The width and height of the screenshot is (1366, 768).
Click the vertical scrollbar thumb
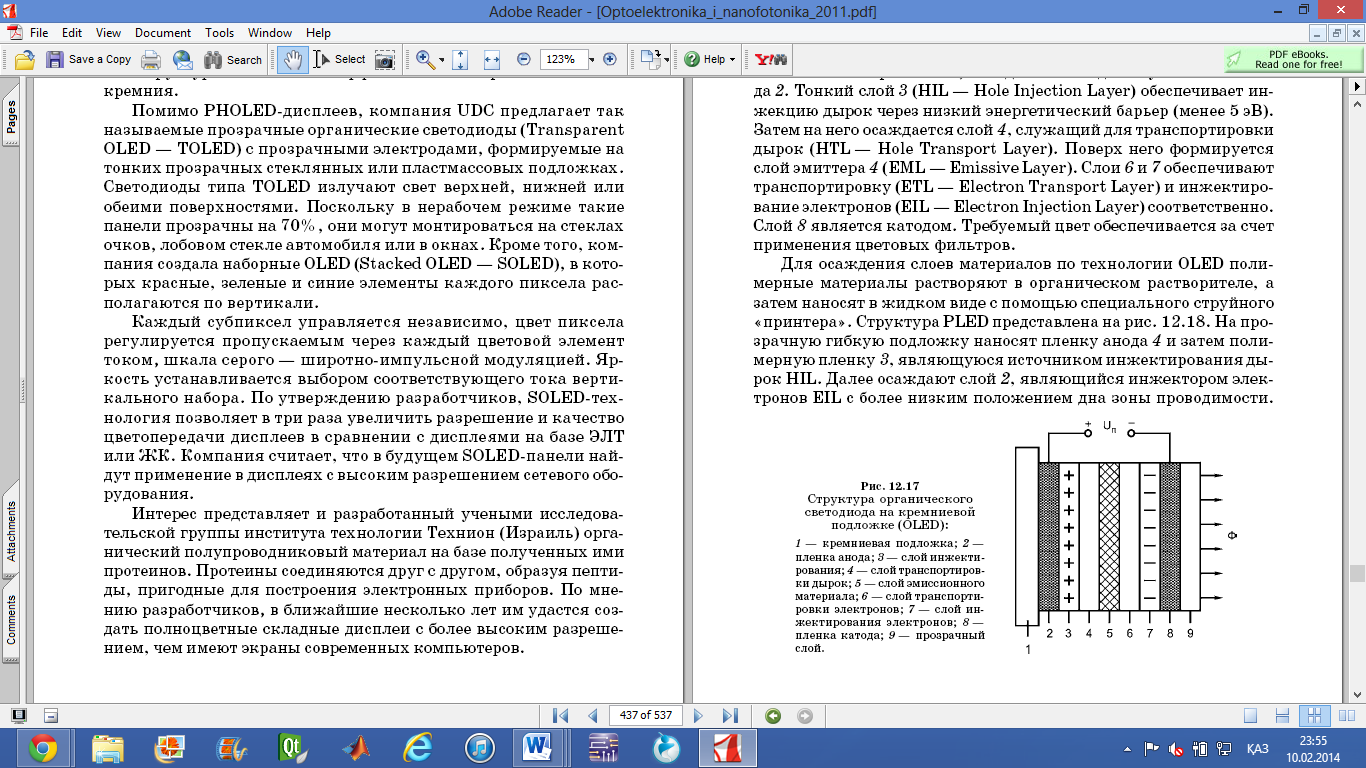(1357, 574)
